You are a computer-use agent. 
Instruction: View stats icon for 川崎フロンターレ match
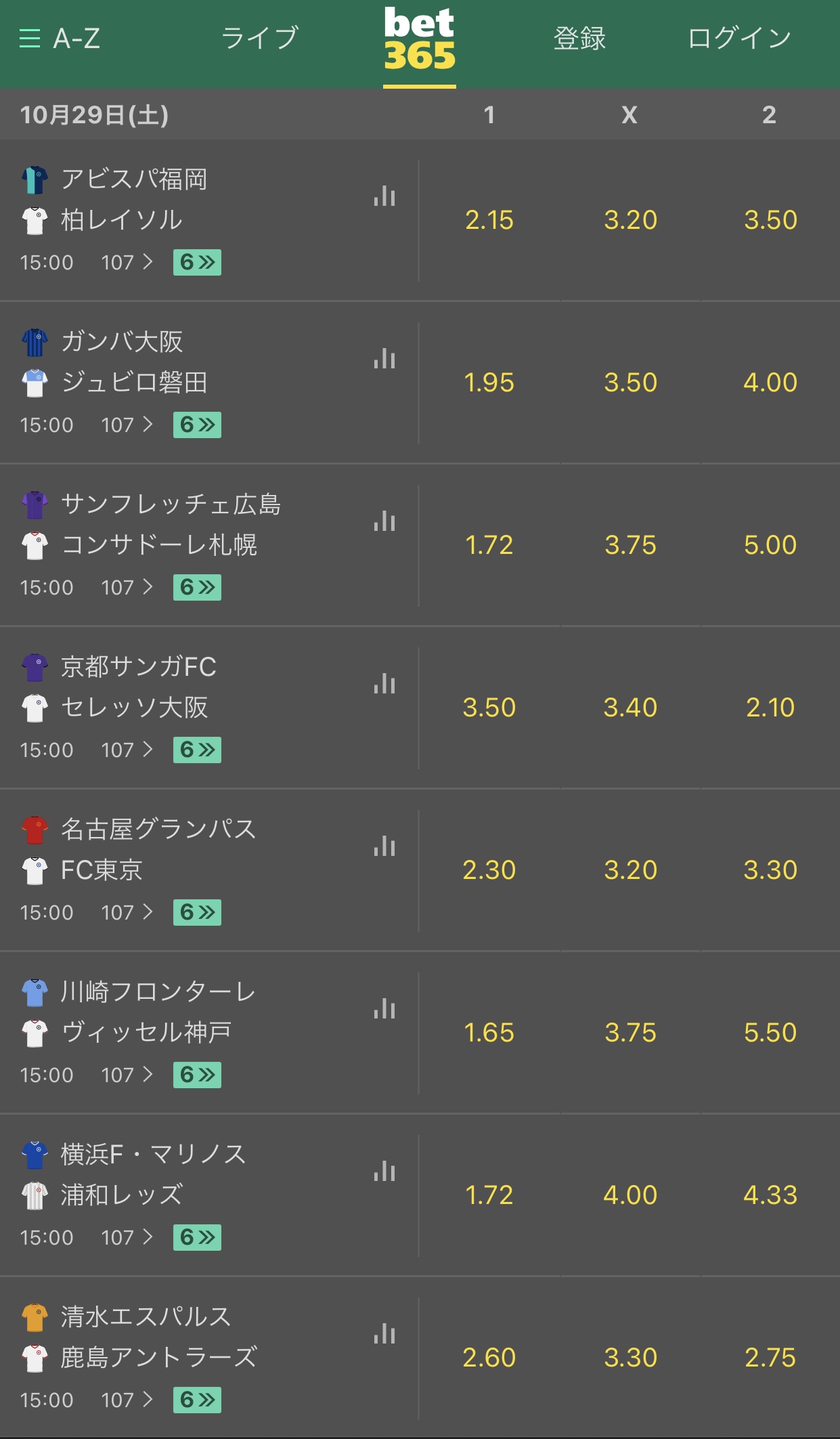click(x=384, y=1008)
